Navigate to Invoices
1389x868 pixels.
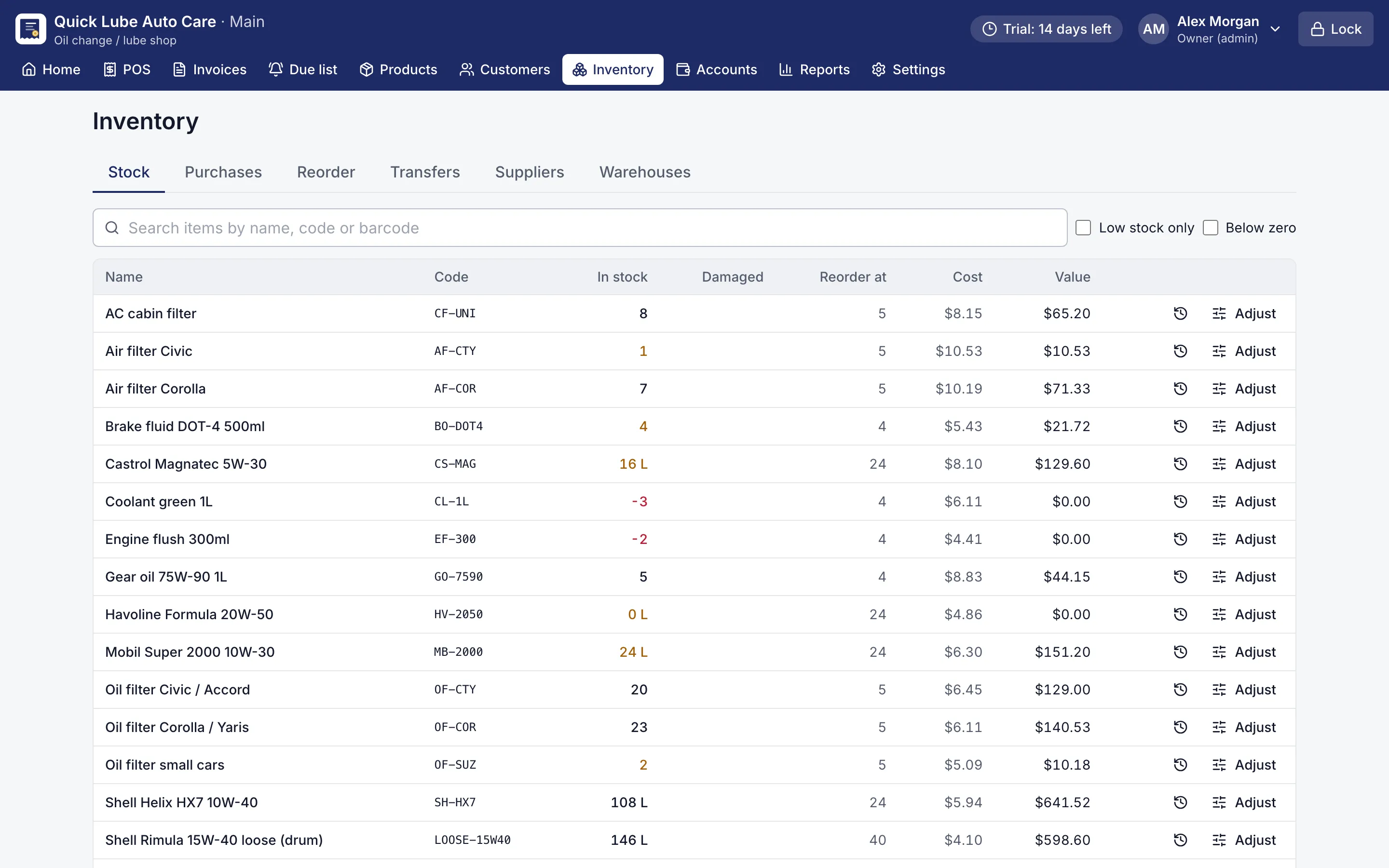click(209, 69)
